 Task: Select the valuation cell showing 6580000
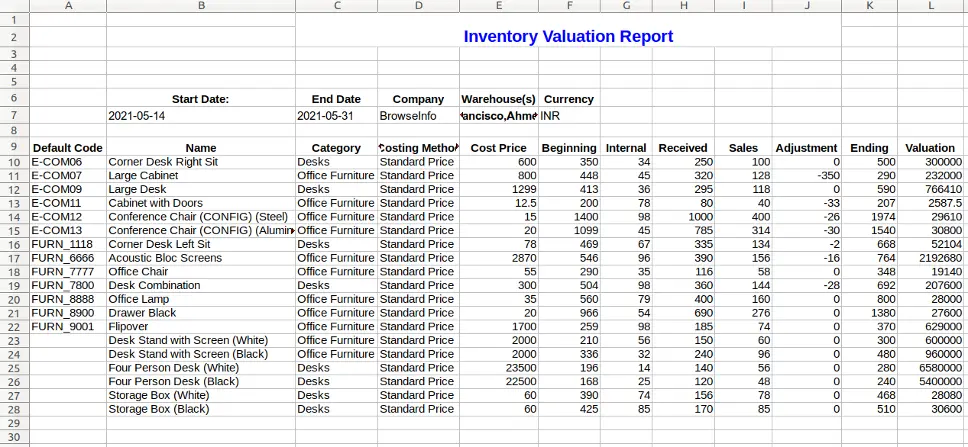click(929, 368)
